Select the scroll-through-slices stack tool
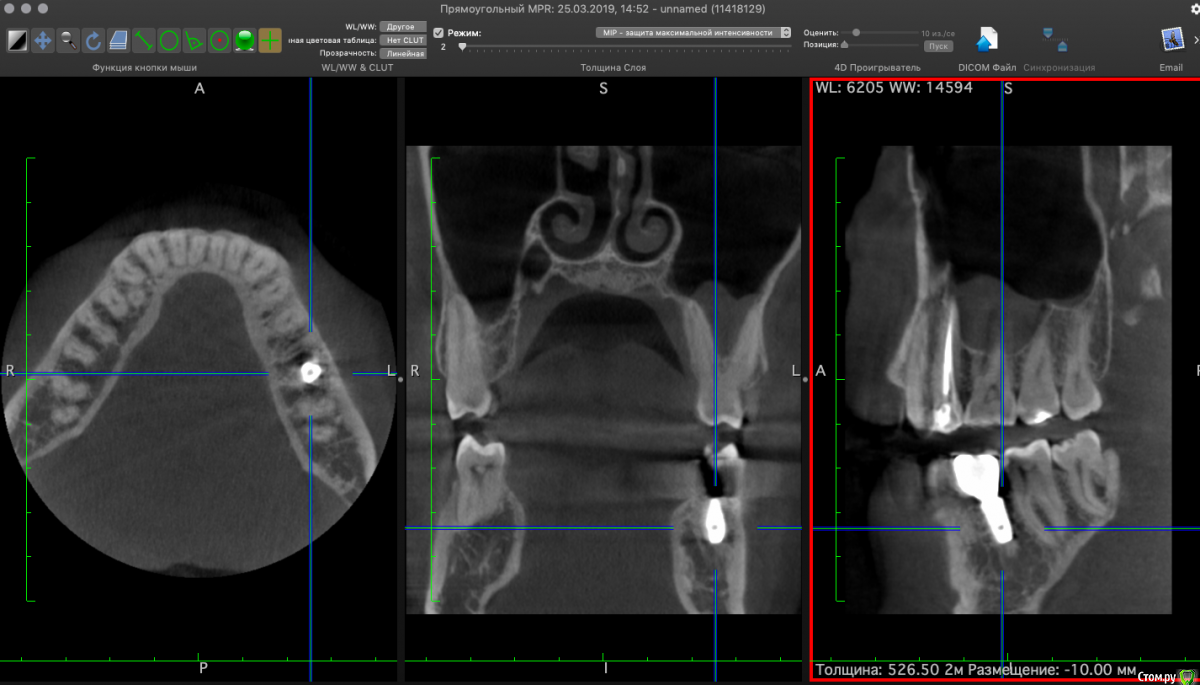 (119, 41)
